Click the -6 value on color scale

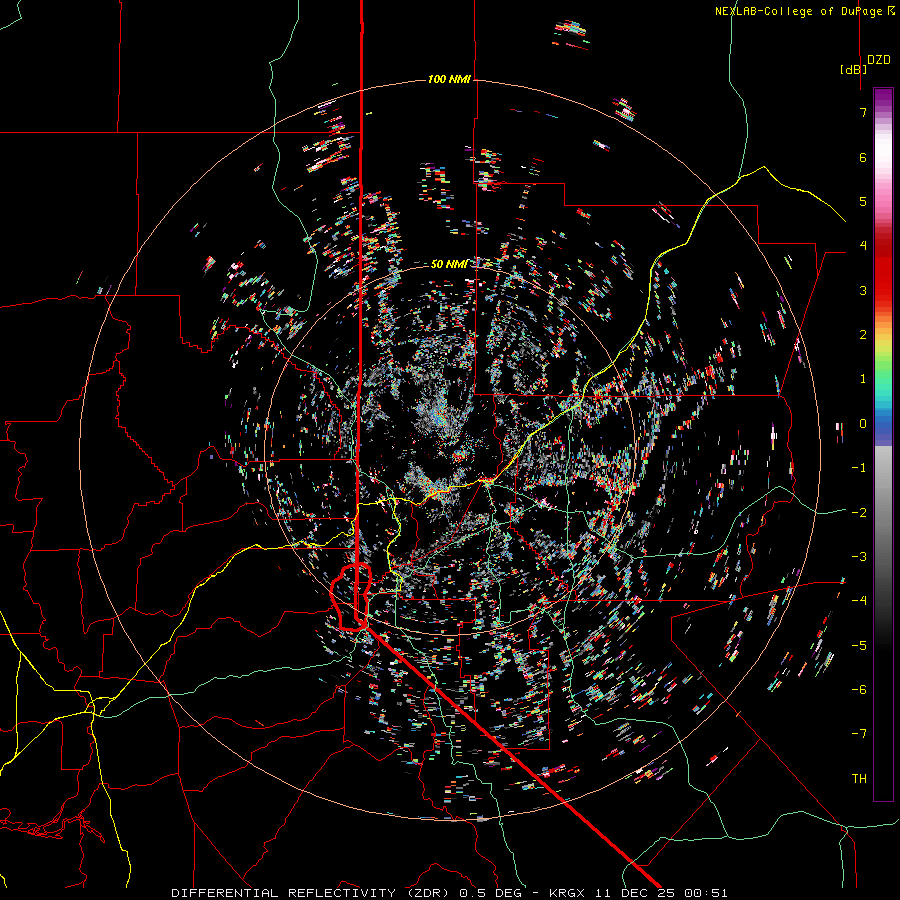click(x=859, y=690)
